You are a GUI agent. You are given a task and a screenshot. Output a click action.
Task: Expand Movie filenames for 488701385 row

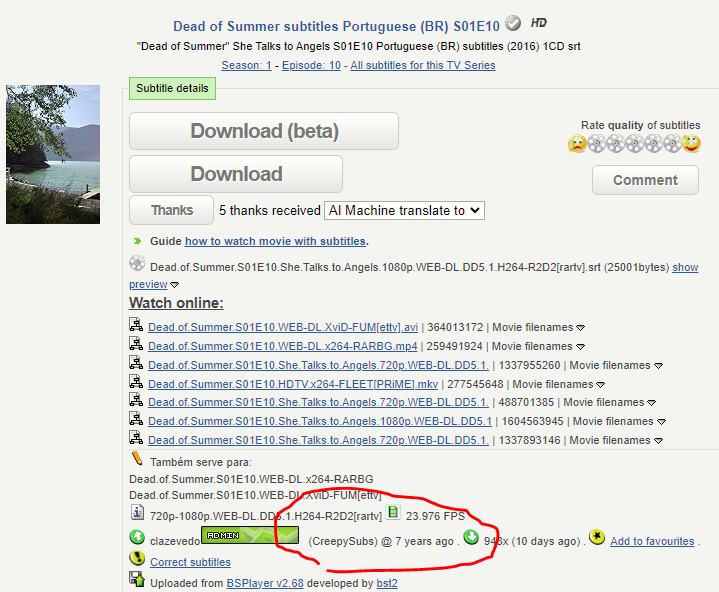[x=651, y=403]
